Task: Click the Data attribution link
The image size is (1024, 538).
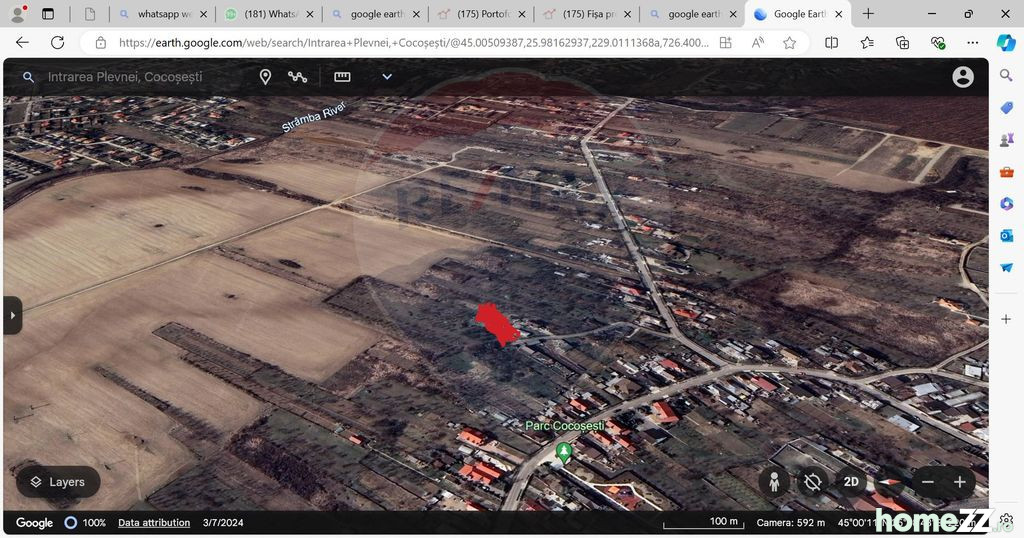Action: (154, 523)
